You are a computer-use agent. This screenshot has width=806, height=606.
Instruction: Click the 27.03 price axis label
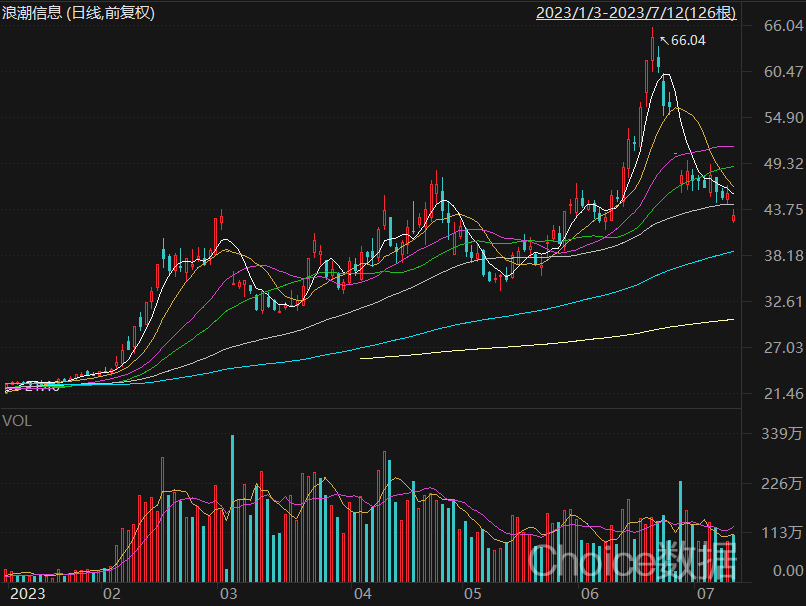tap(783, 347)
